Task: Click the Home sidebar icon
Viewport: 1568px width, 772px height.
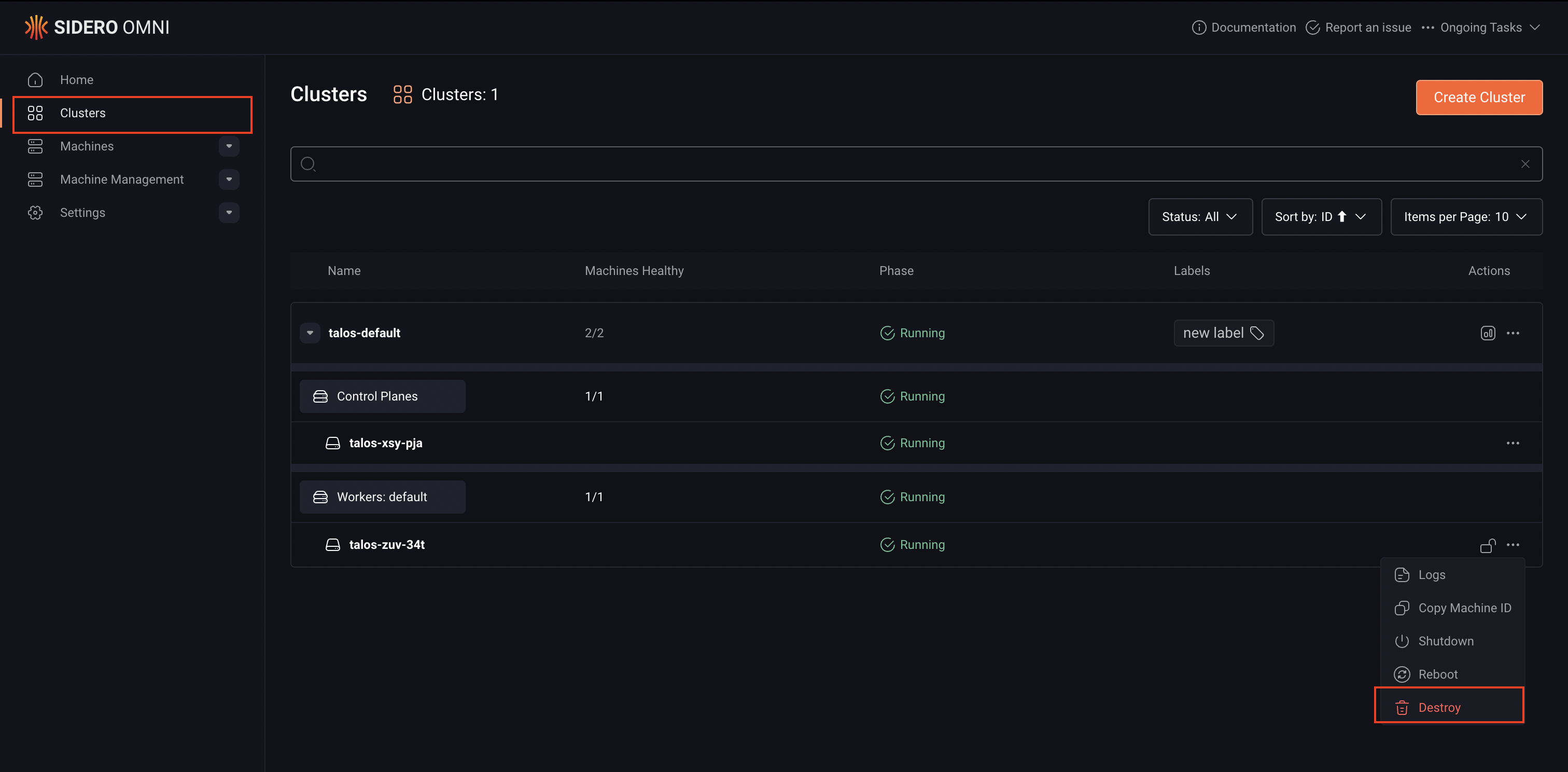Action: pos(35,80)
